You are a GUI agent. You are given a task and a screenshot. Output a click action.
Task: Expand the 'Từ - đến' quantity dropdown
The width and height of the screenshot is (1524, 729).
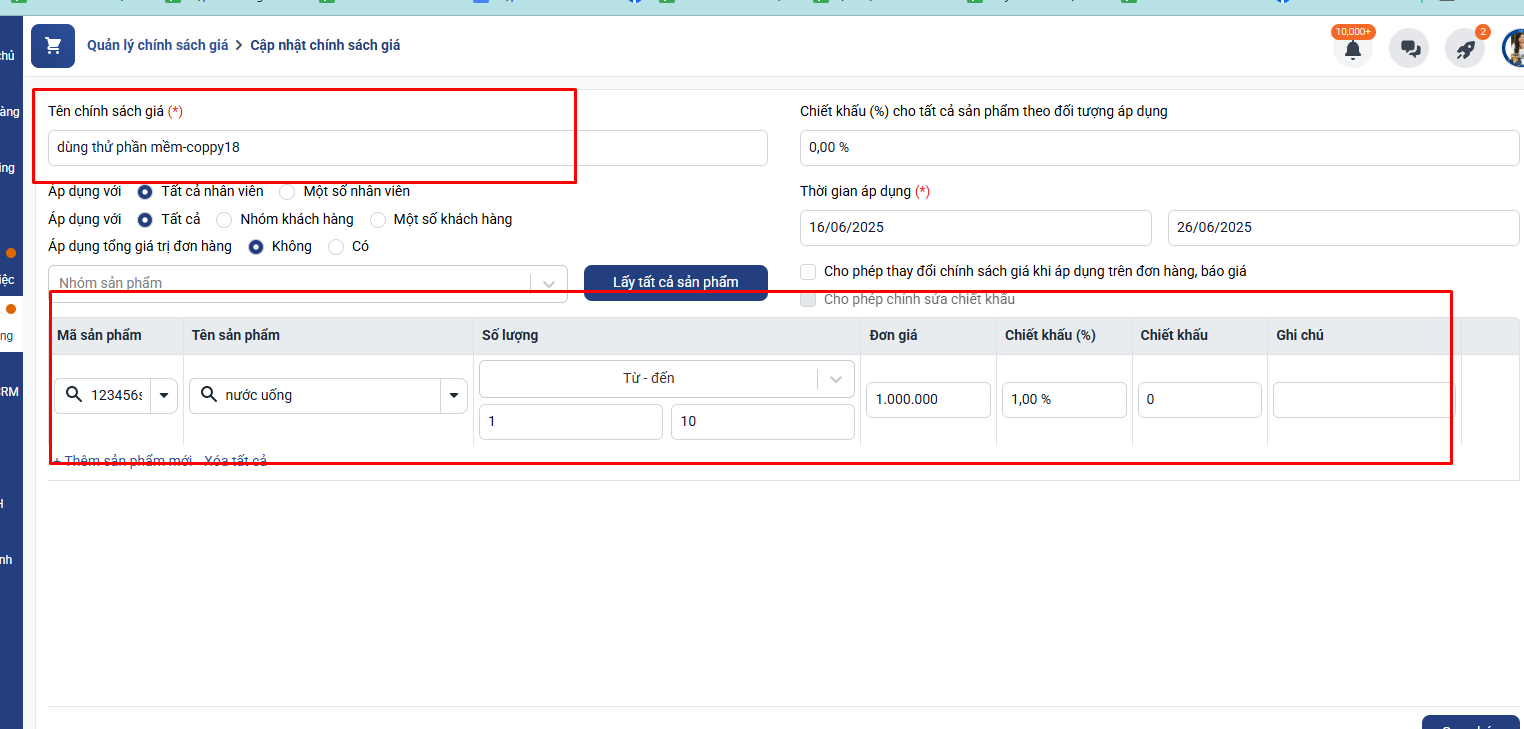(x=836, y=379)
